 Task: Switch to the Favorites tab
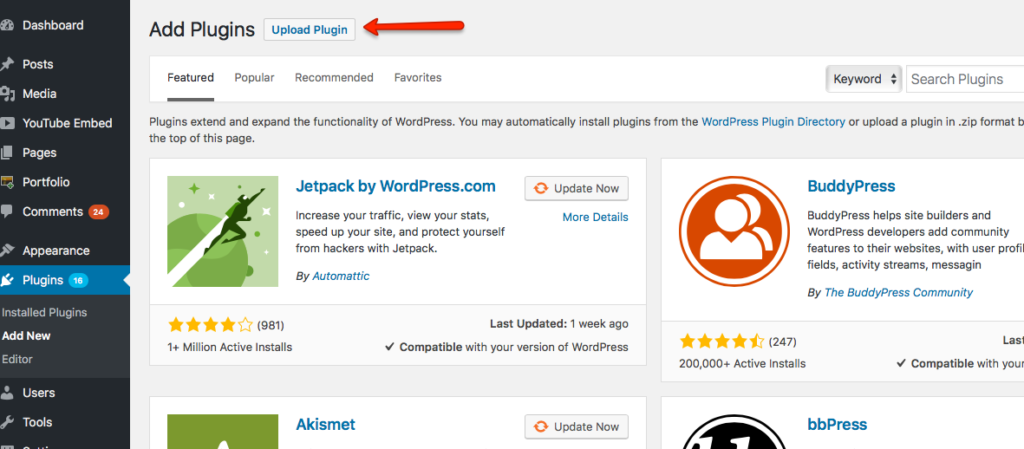[417, 78]
